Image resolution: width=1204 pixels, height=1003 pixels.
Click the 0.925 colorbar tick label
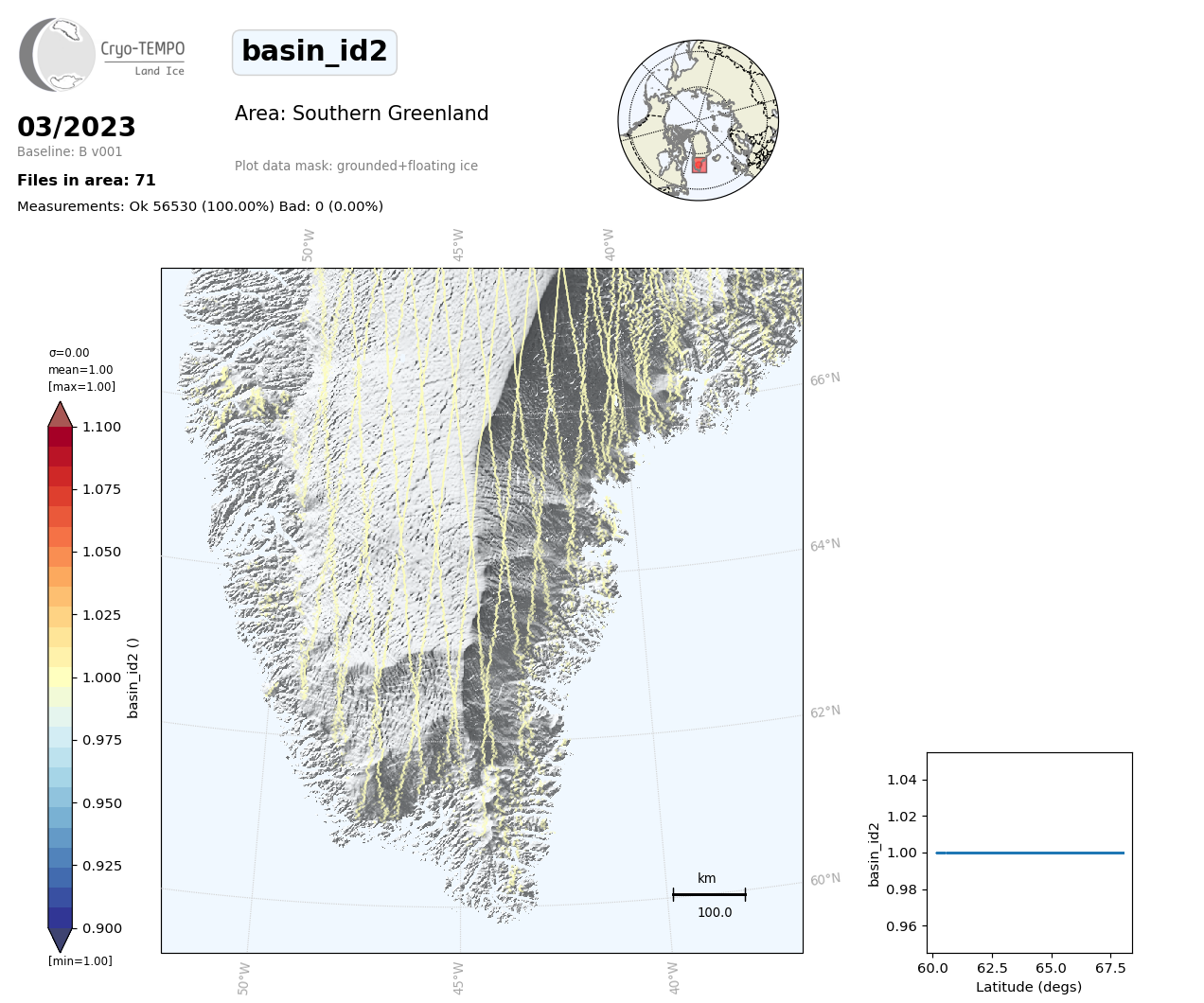[101, 866]
